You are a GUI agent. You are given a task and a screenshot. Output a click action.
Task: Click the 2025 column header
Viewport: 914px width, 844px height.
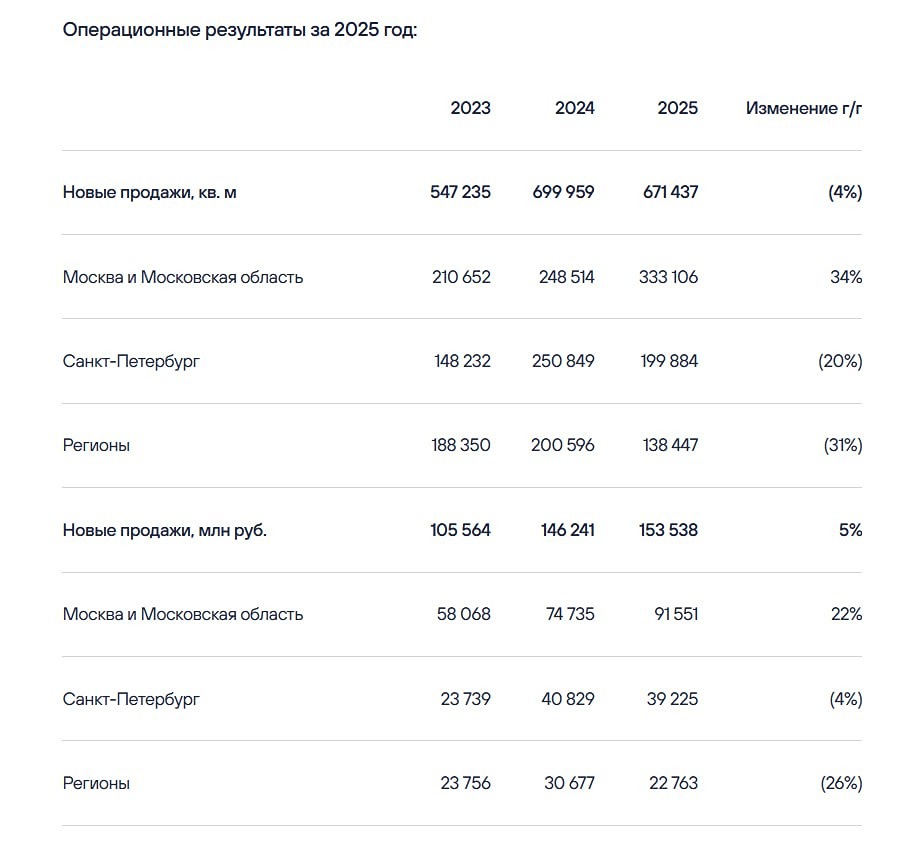pos(677,108)
